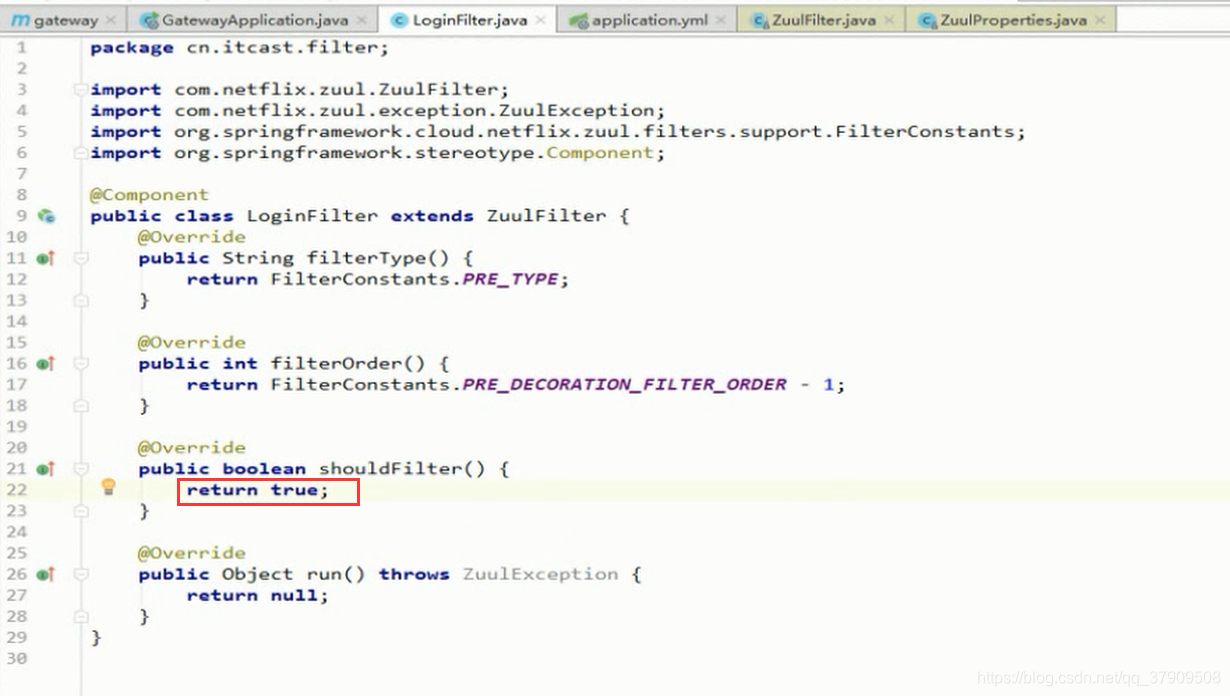Screen dimensions: 1230x696
Task: Click 'PRE_TYPE' constant in filterType
Action: click(510, 279)
